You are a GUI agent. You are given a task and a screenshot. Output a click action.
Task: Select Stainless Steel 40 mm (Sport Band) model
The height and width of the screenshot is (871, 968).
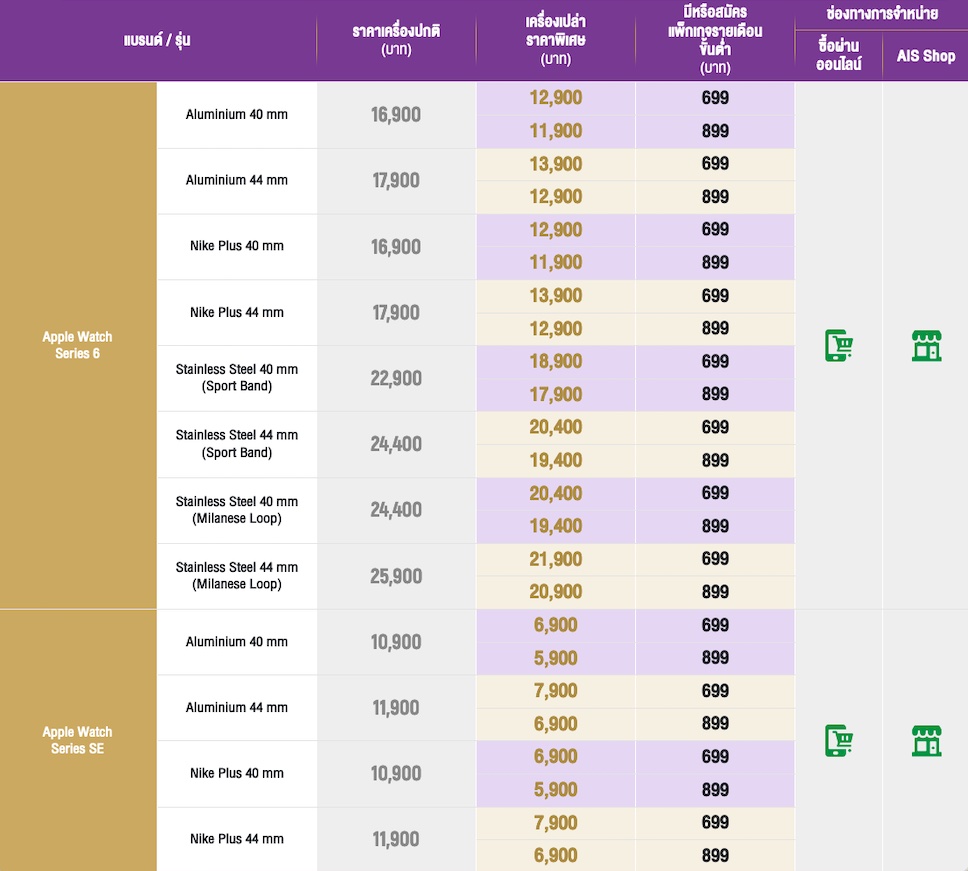tap(237, 378)
